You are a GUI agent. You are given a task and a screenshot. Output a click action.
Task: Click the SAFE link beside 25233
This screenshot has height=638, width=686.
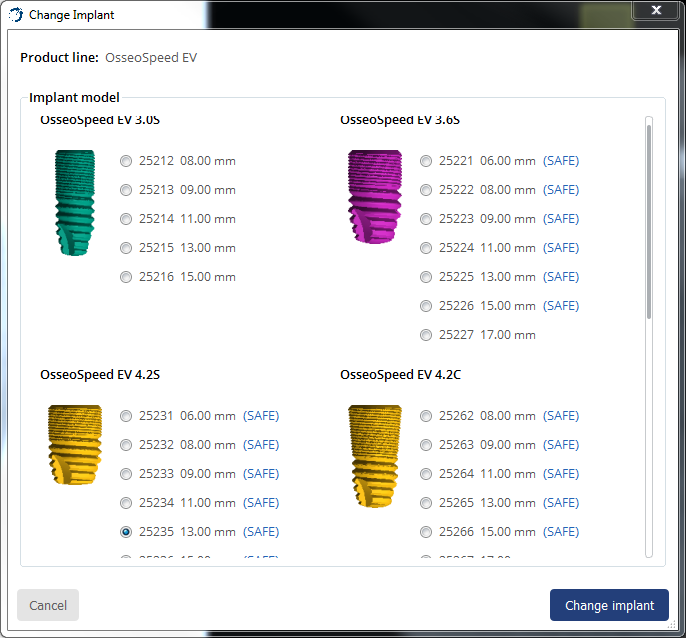pyautogui.click(x=261, y=474)
